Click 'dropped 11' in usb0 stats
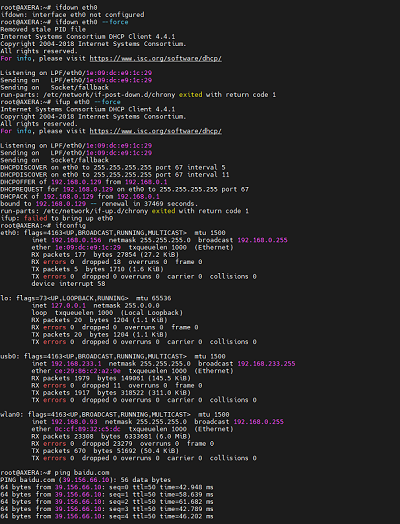Screen dimensions: 400x524 coord(101,385)
